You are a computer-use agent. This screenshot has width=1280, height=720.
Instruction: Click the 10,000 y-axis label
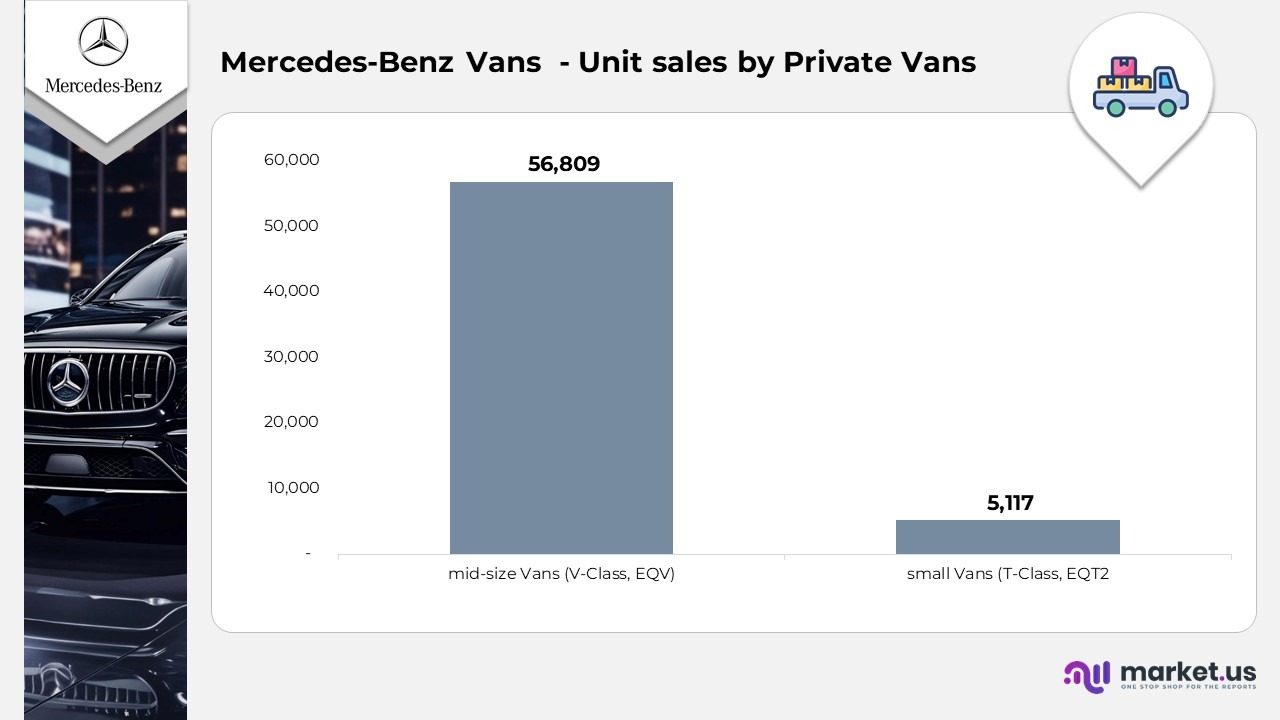(x=293, y=487)
